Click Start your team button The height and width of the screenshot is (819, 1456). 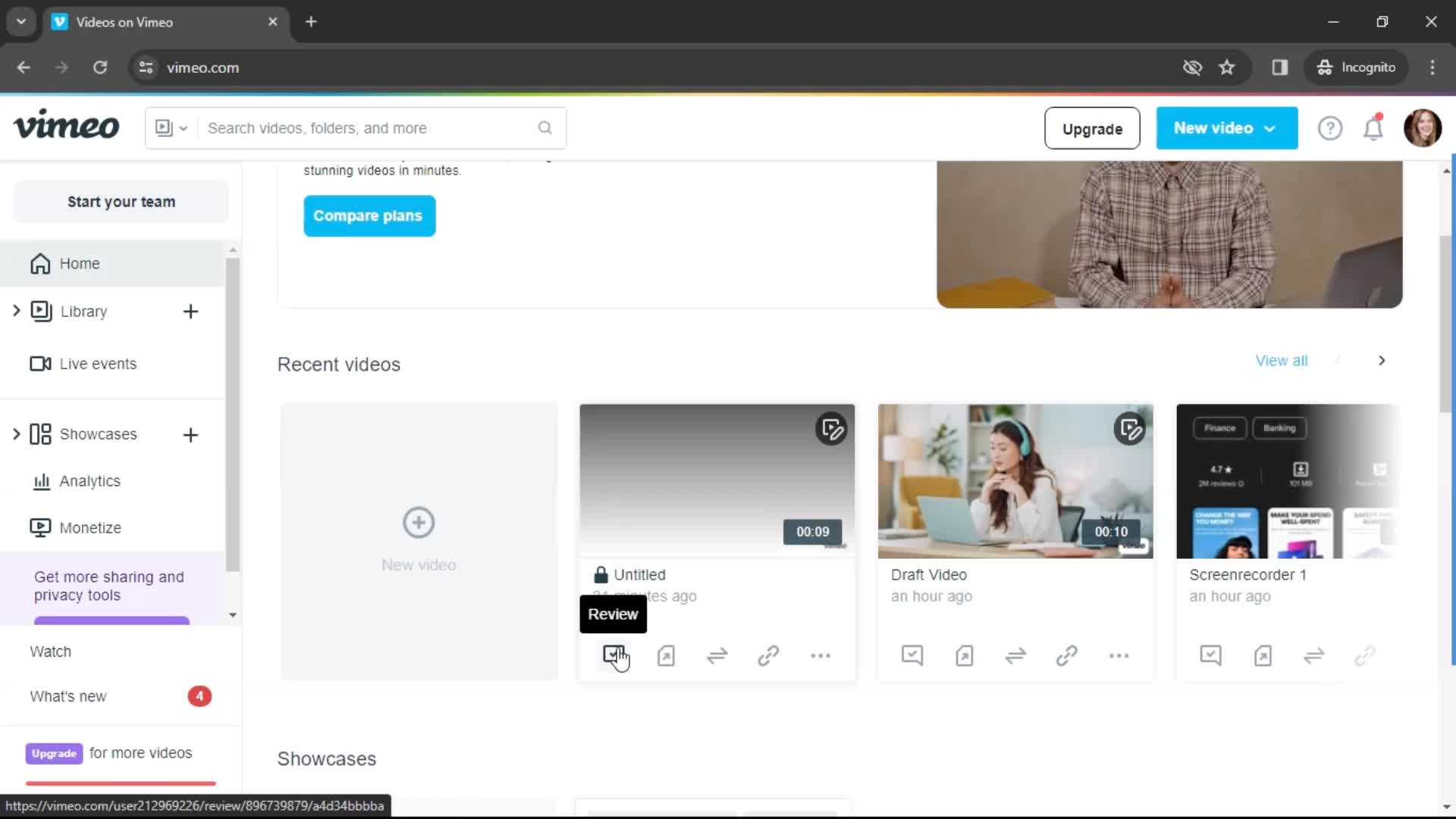click(121, 202)
